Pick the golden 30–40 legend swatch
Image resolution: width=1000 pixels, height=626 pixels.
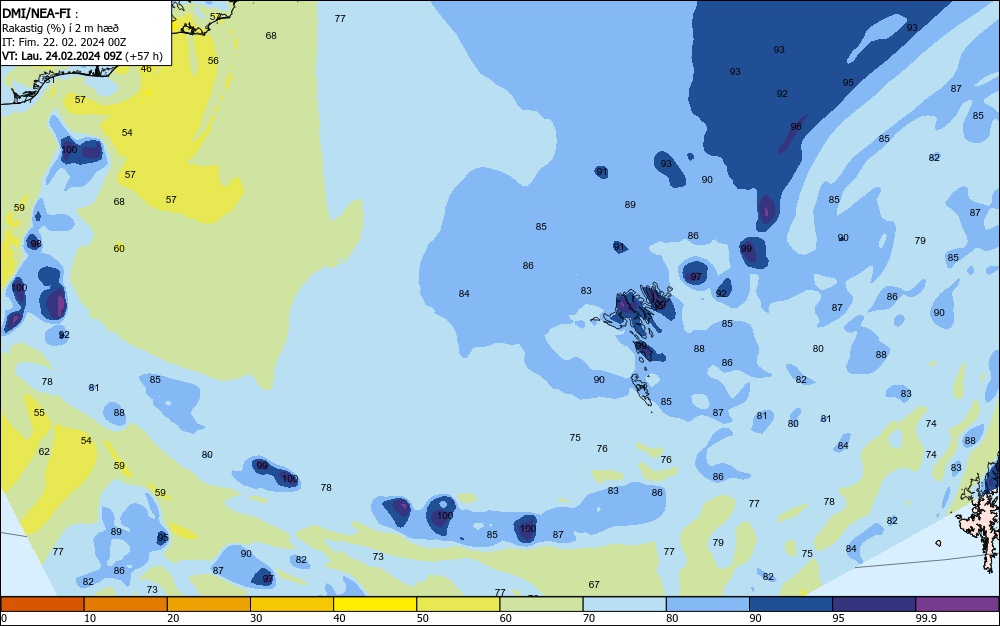[x=291, y=604]
